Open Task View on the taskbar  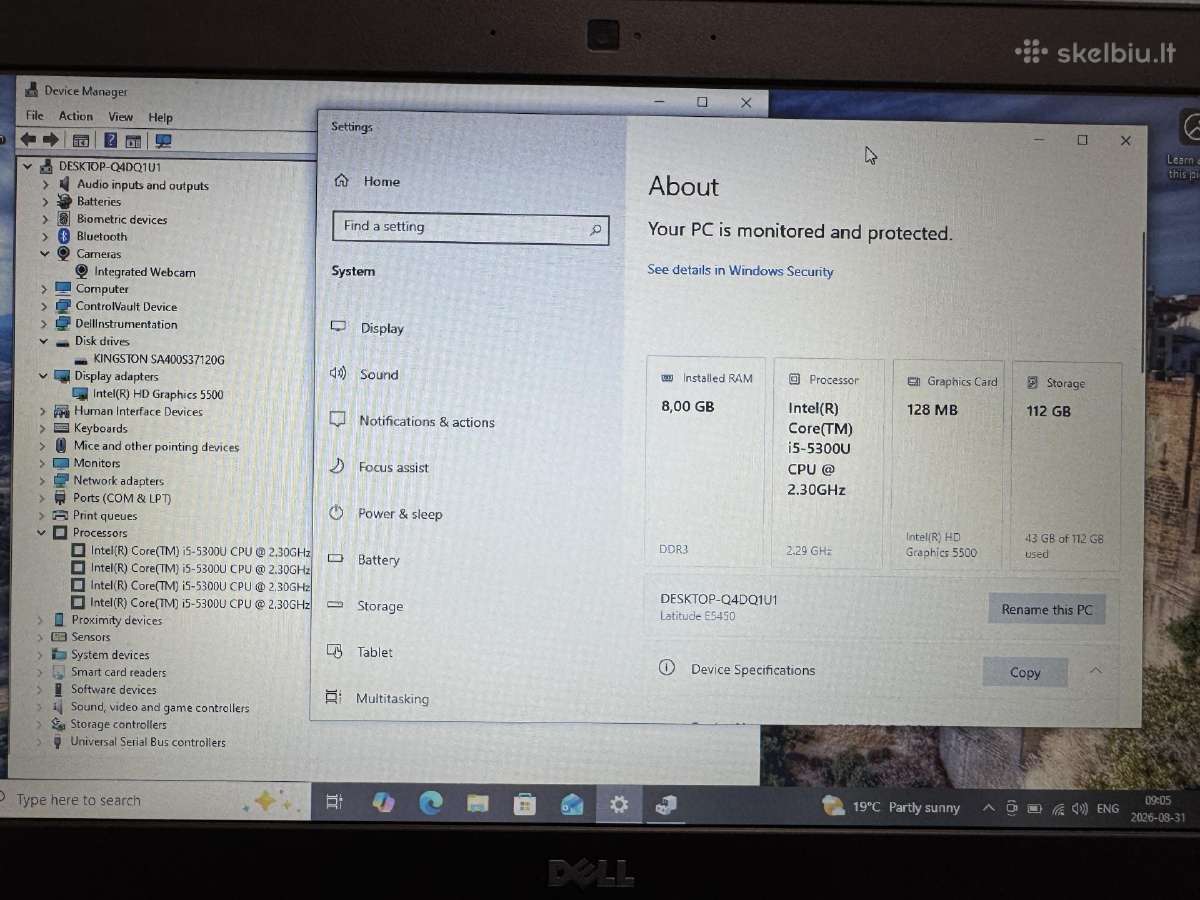pos(335,802)
